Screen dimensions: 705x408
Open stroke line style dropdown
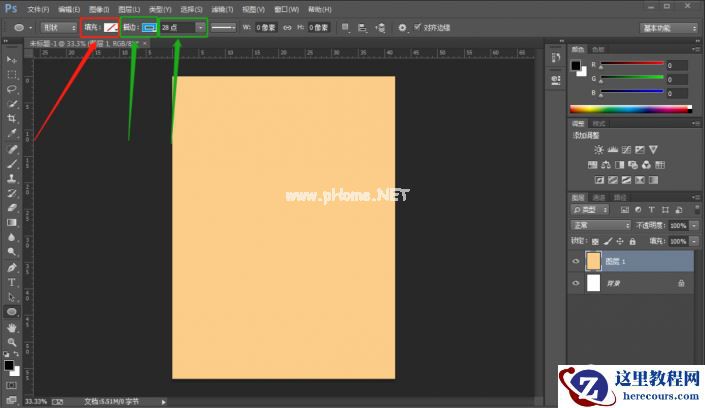click(x=223, y=28)
